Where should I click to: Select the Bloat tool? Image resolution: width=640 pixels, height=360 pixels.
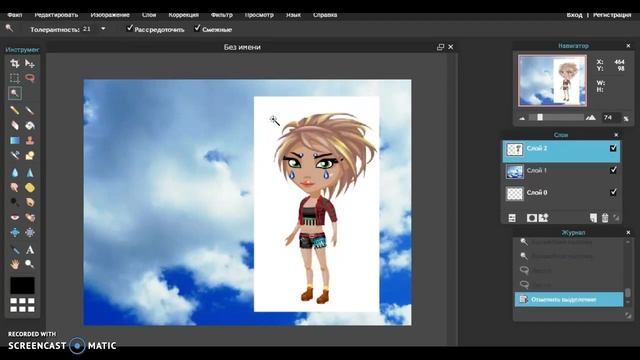tap(15, 232)
